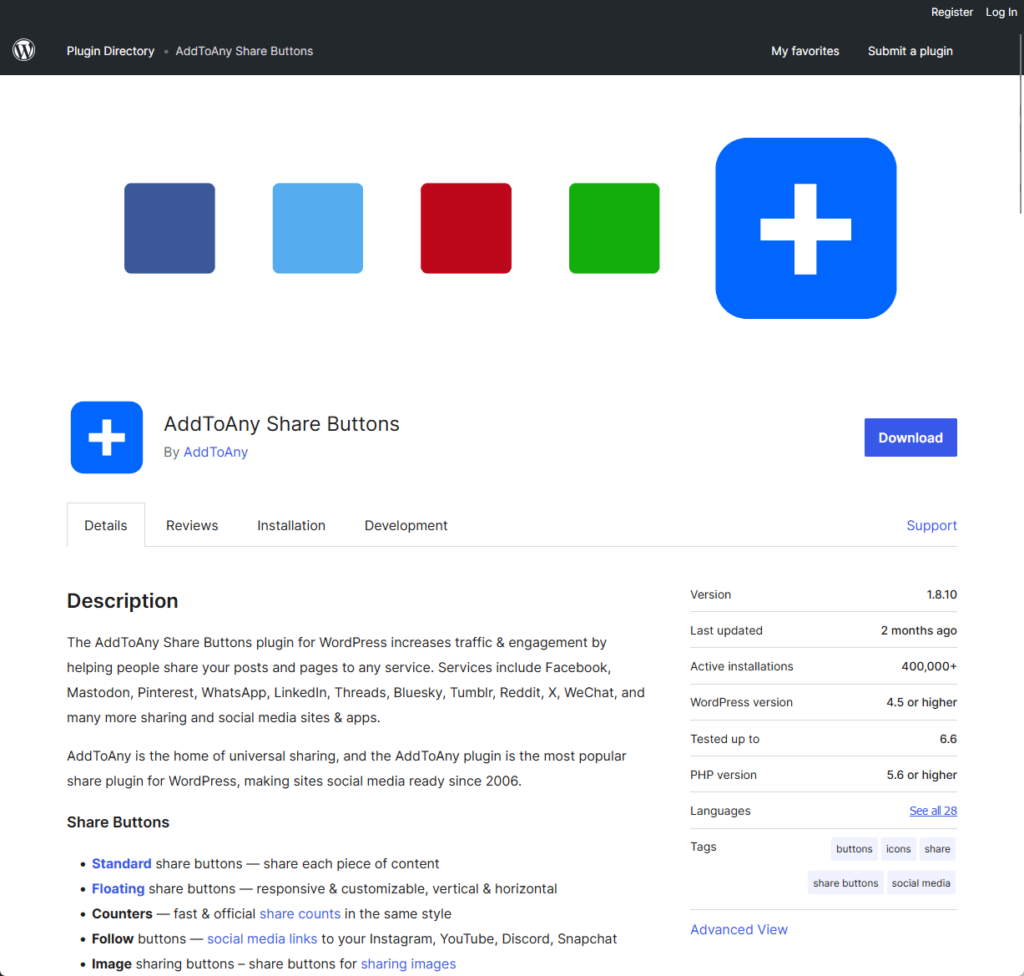This screenshot has height=976, width=1024.
Task: Click the Share Buttons subheading
Action: [x=118, y=822]
